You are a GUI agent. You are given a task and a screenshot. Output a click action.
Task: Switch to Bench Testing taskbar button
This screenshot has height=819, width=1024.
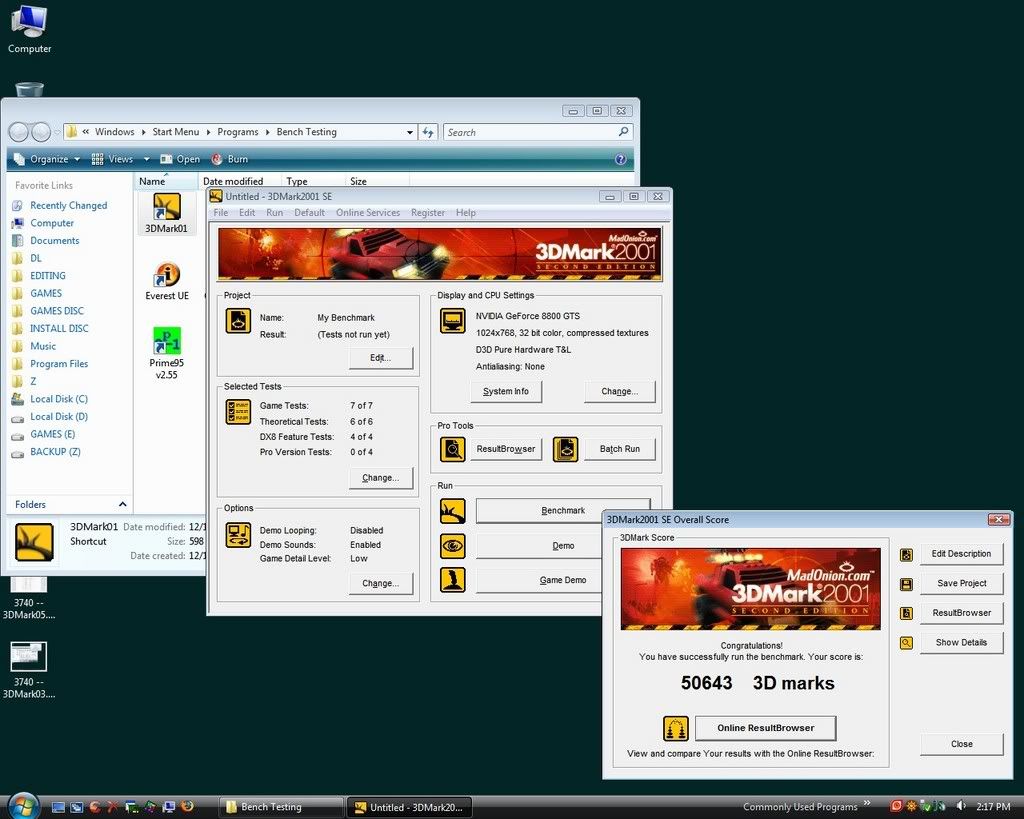(280, 807)
